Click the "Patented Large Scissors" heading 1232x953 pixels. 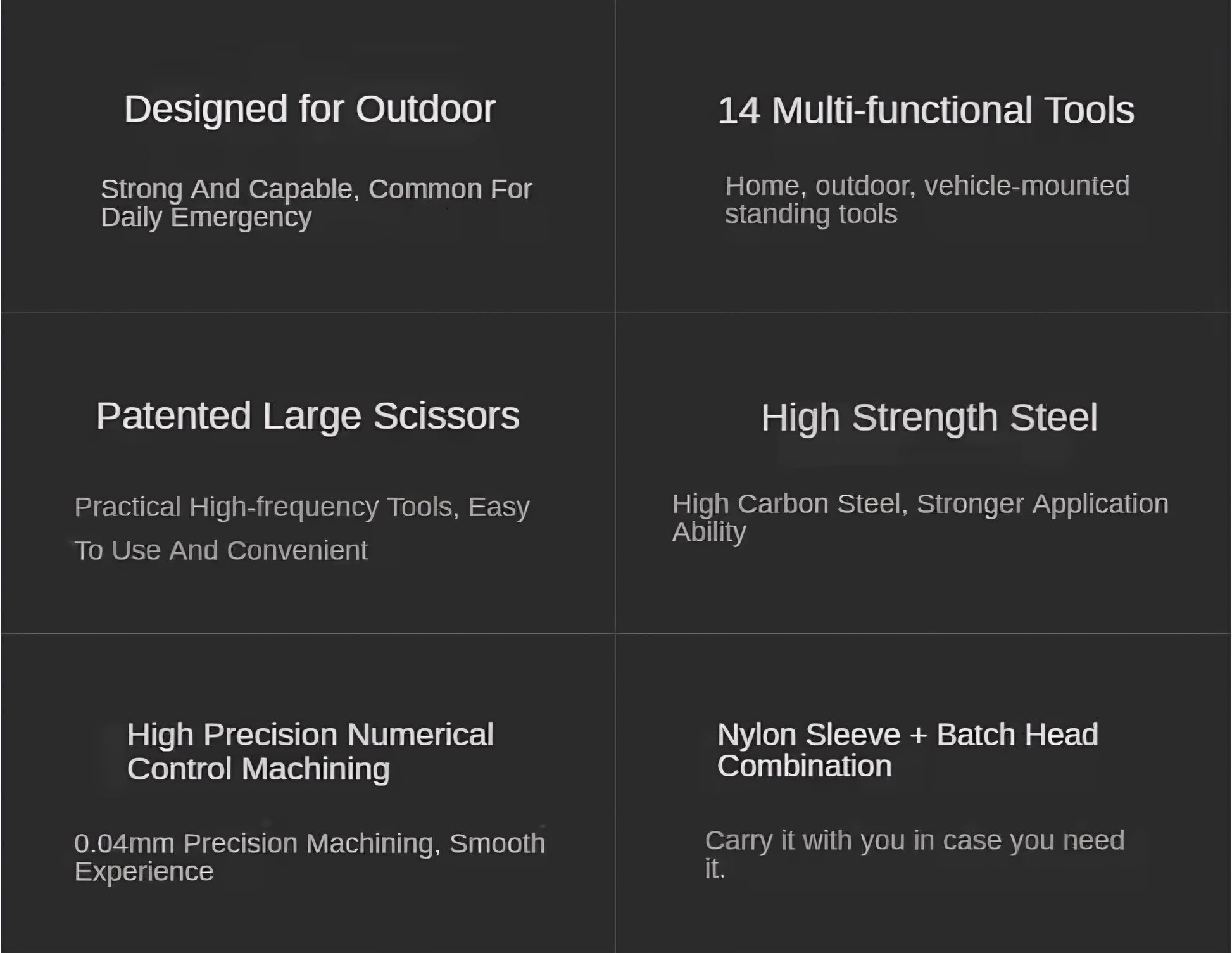tap(308, 416)
